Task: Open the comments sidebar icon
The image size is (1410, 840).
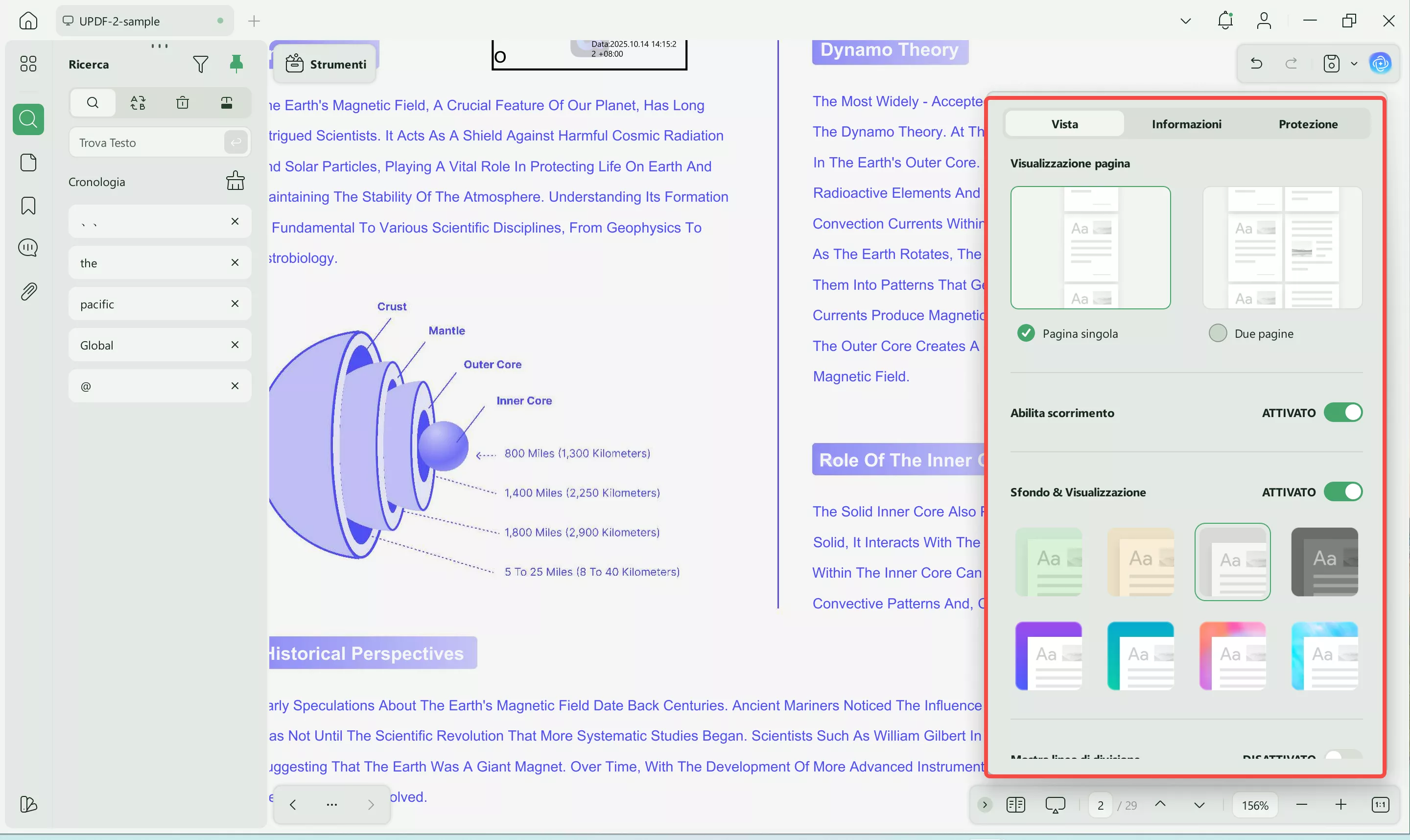Action: (28, 248)
